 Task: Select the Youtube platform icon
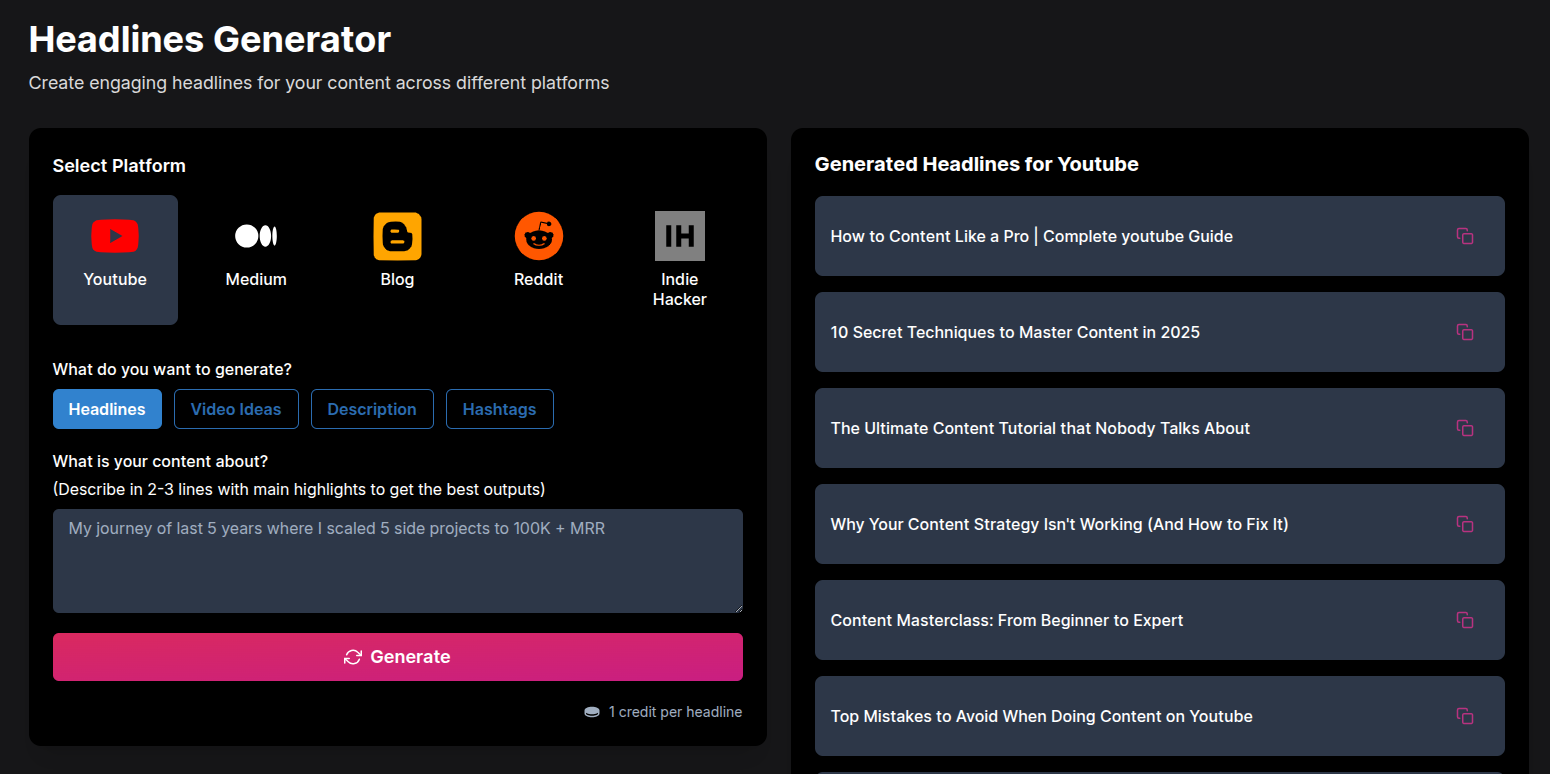tap(115, 237)
